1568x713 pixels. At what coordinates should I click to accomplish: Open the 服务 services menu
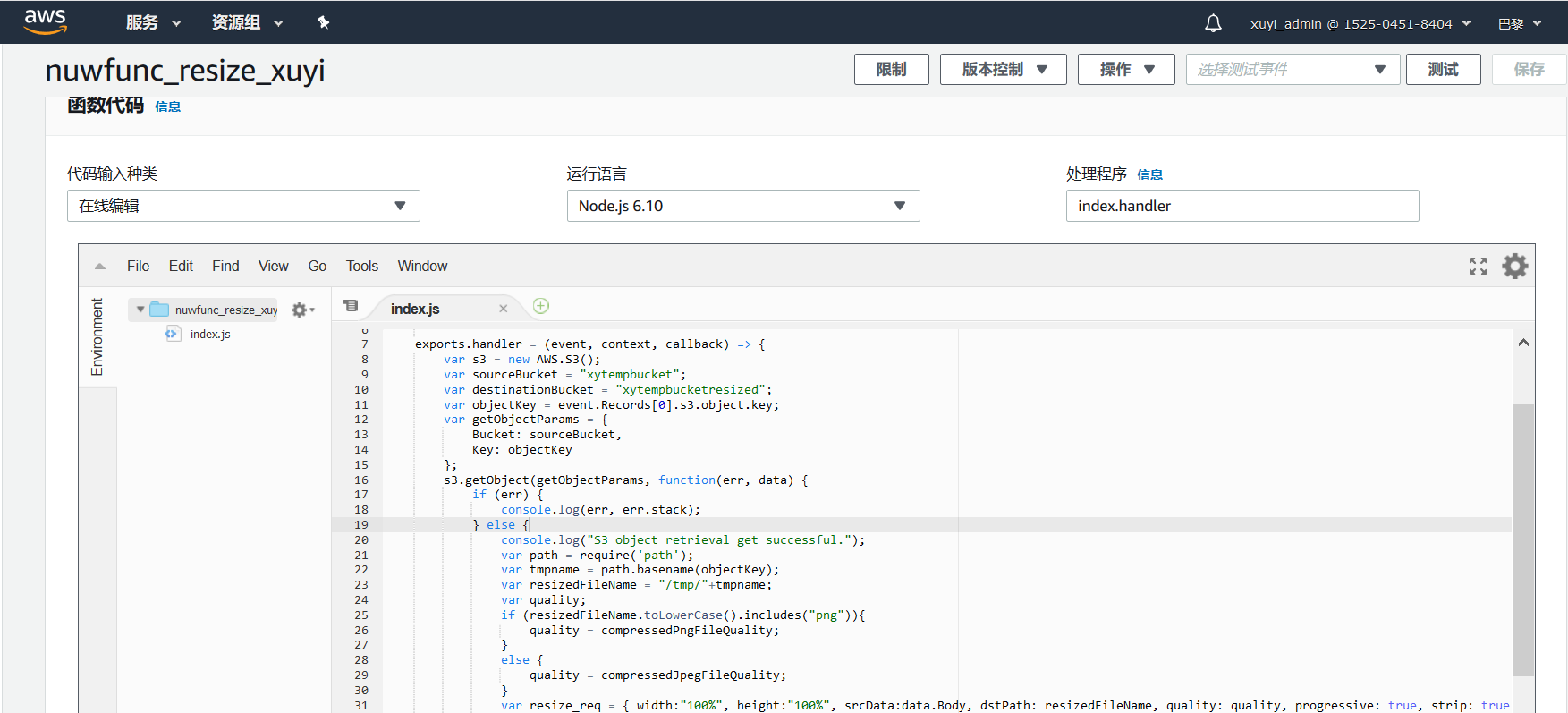pos(153,22)
